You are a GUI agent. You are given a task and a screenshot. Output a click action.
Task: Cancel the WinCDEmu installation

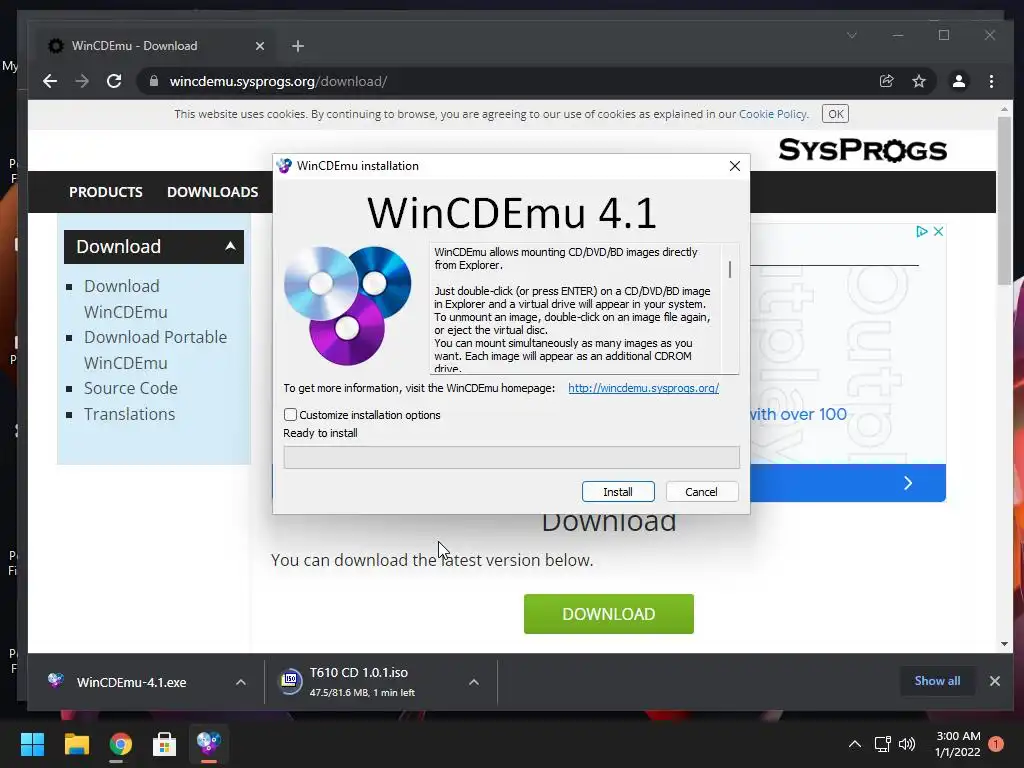tap(701, 492)
